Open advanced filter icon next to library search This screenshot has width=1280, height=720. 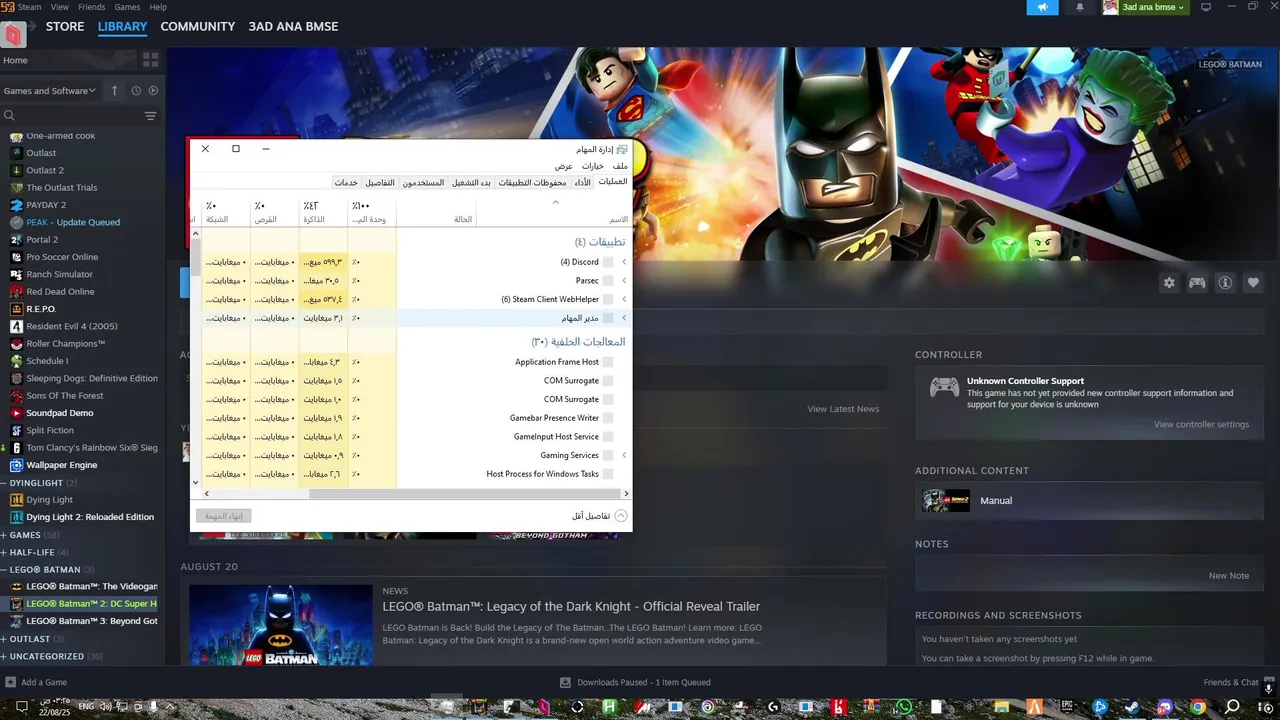point(150,116)
